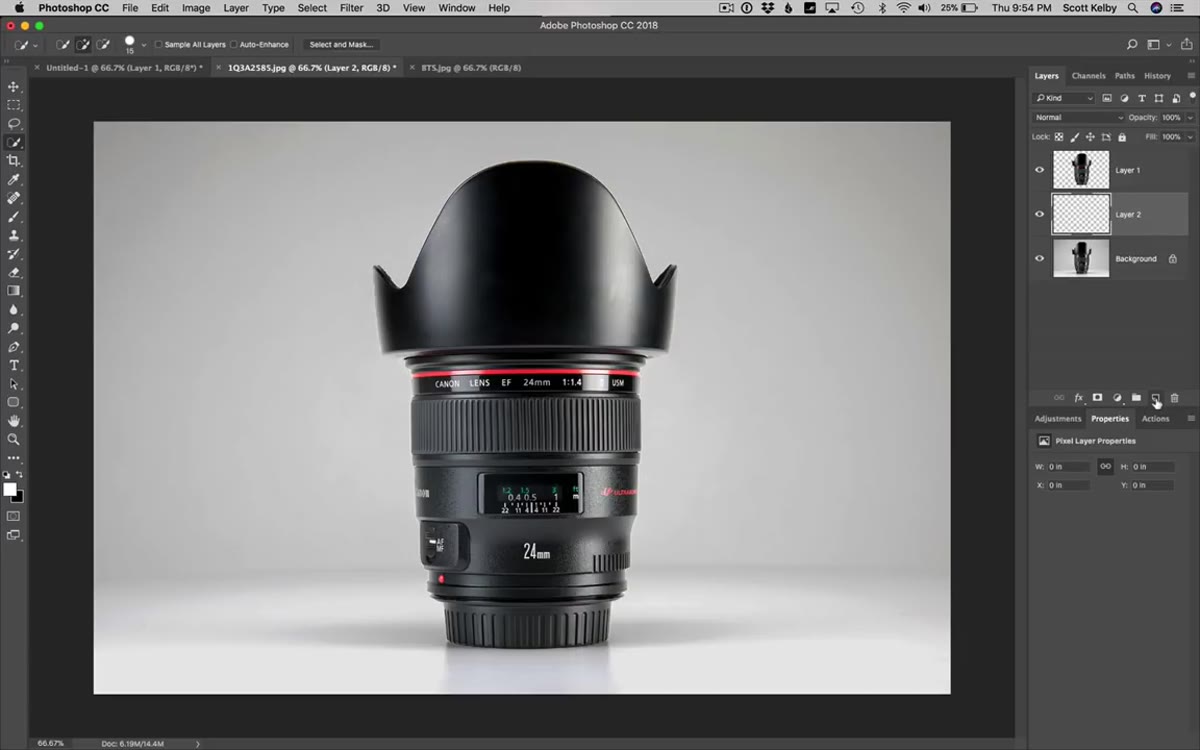1200x750 pixels.
Task: Switch to the Adjustments tab
Action: point(1058,419)
